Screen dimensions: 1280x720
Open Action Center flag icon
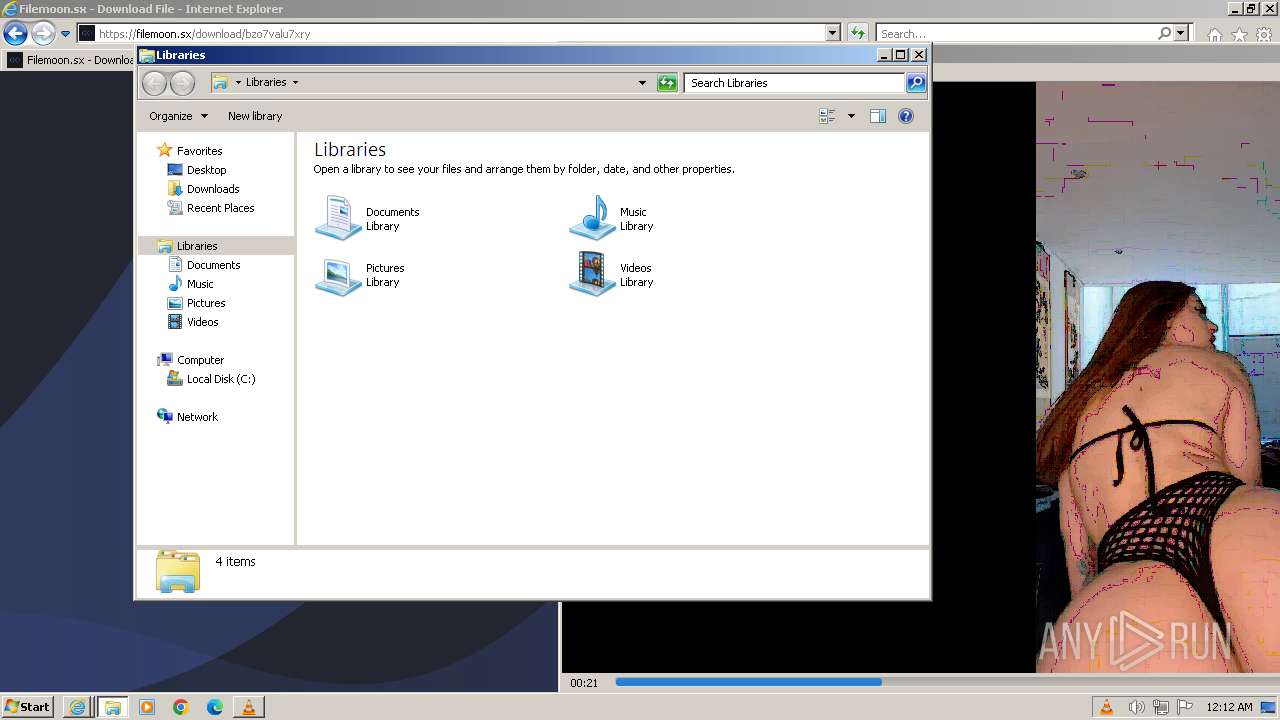pos(1185,707)
